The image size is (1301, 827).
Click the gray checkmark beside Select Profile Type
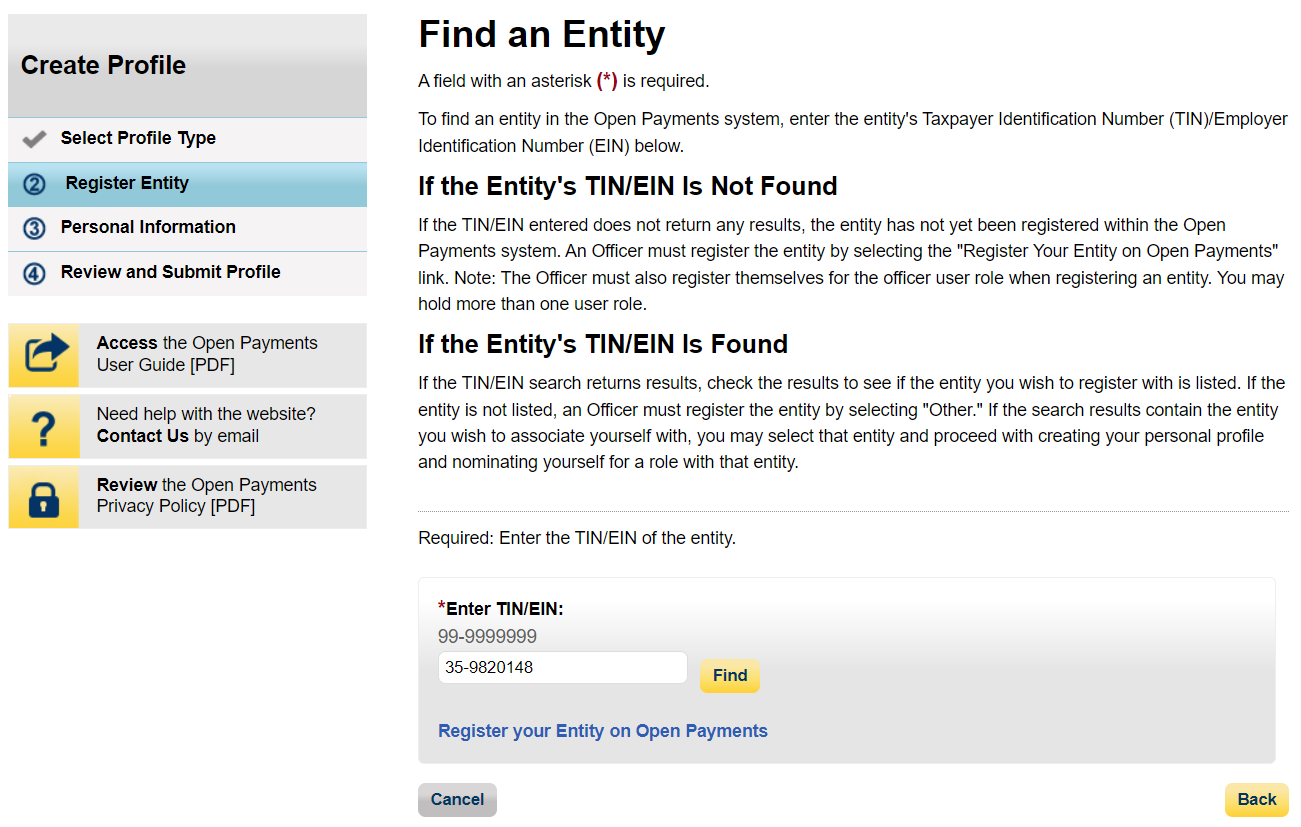click(34, 139)
